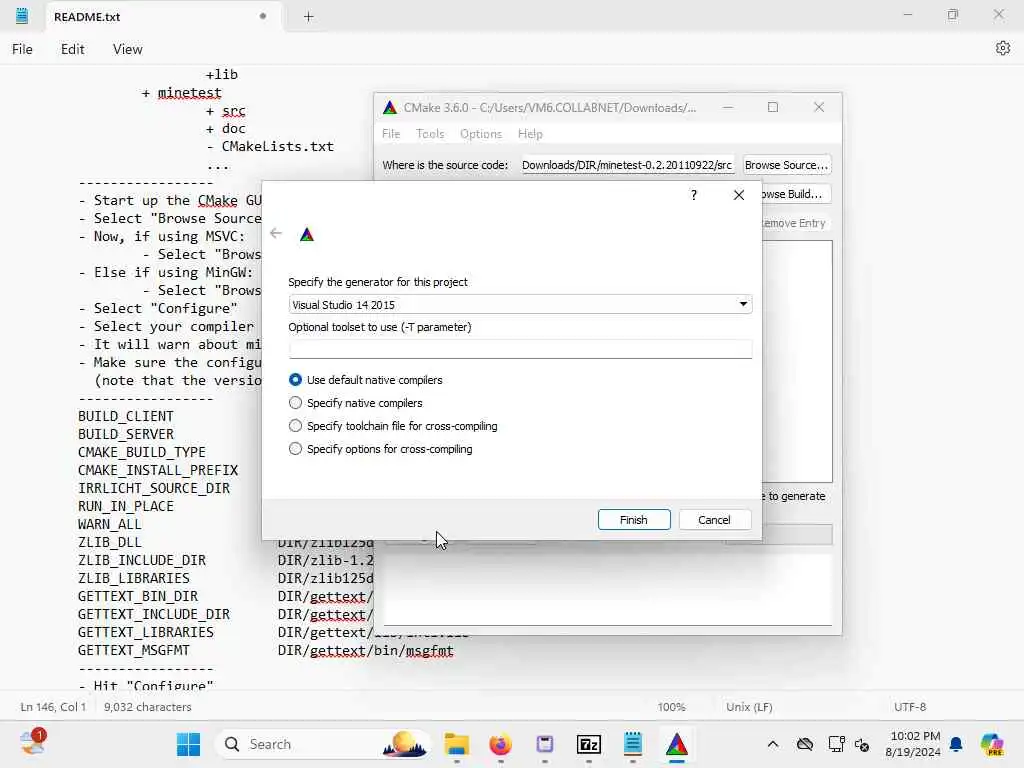Screen dimensions: 1024x768
Task: Add a new Notepad tab
Action: click(x=308, y=17)
